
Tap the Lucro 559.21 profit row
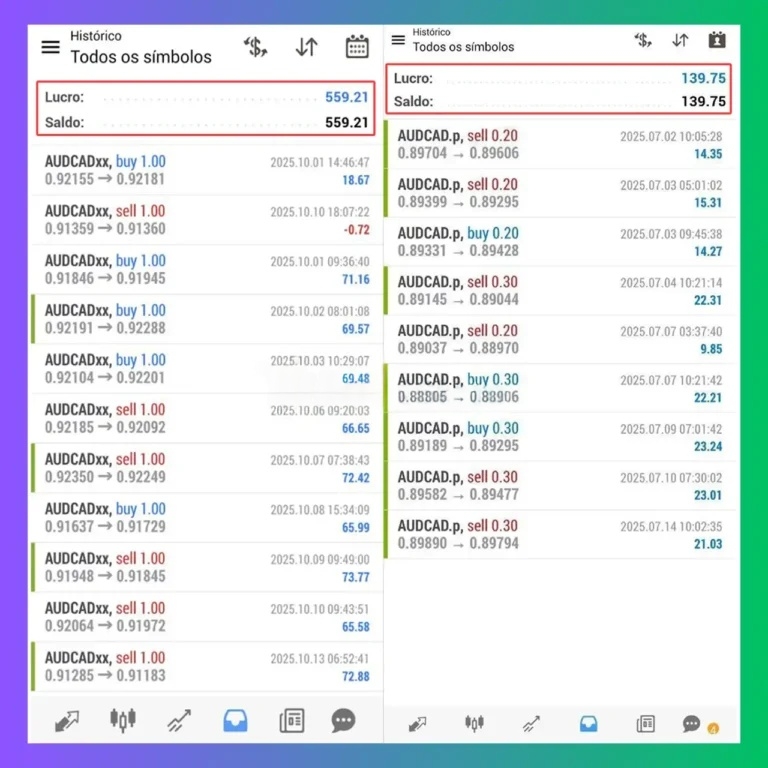coord(206,98)
